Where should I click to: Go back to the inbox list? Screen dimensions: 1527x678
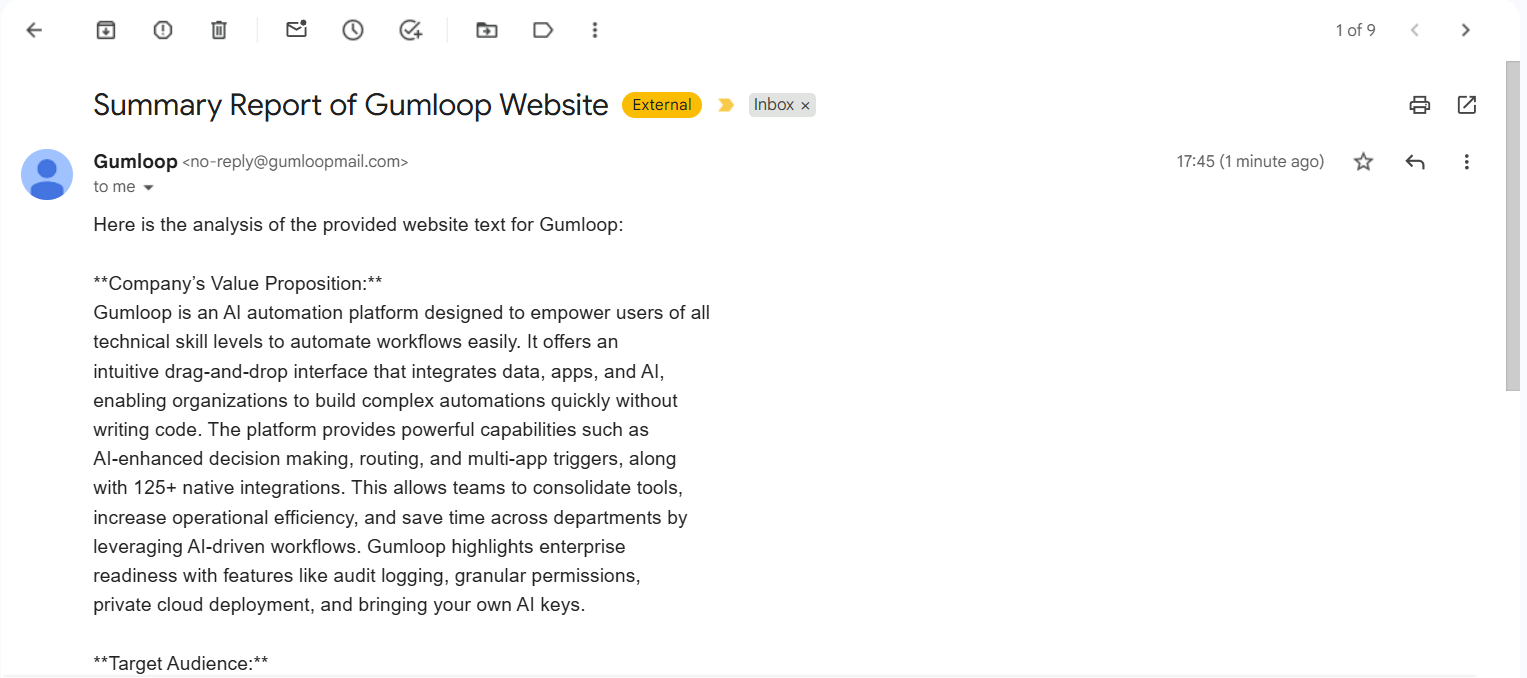coord(34,30)
